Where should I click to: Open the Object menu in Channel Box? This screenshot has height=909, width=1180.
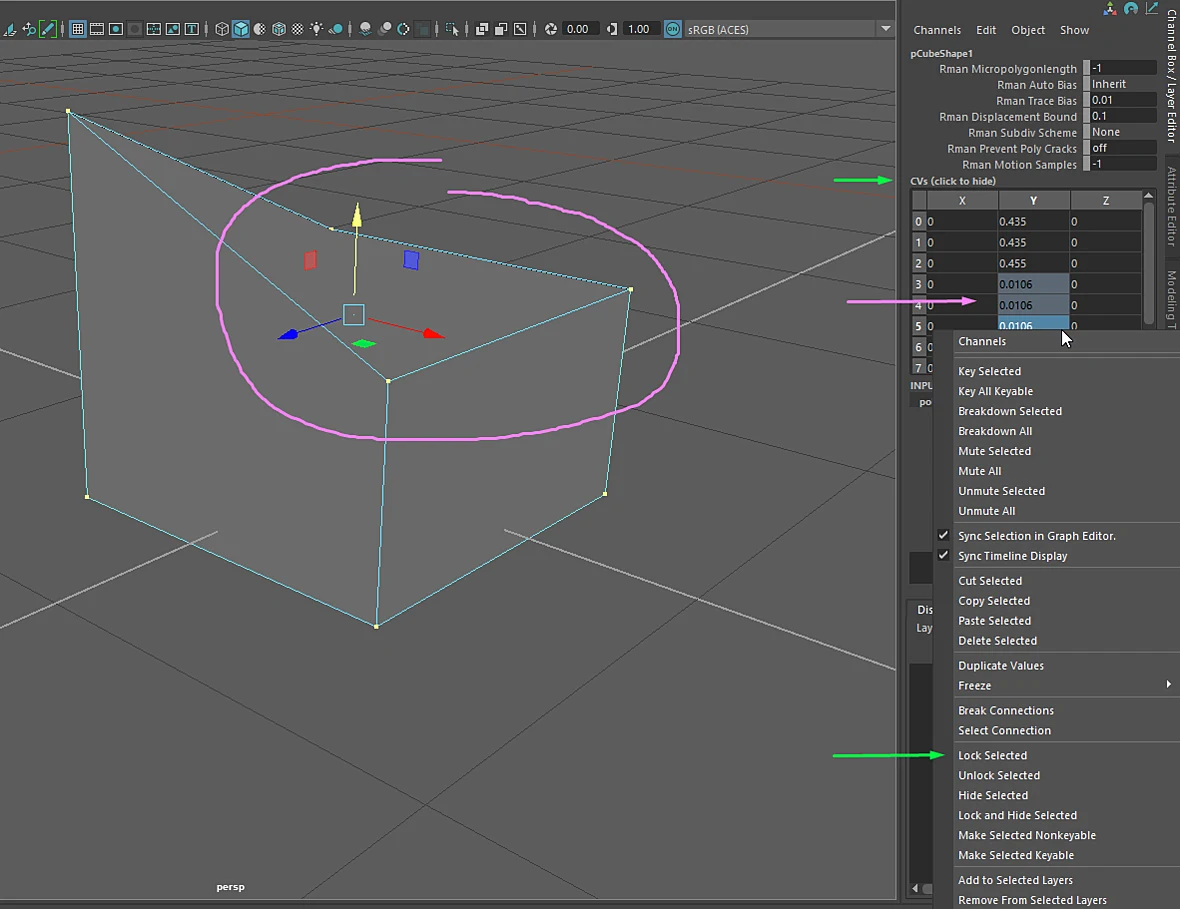coord(1028,30)
